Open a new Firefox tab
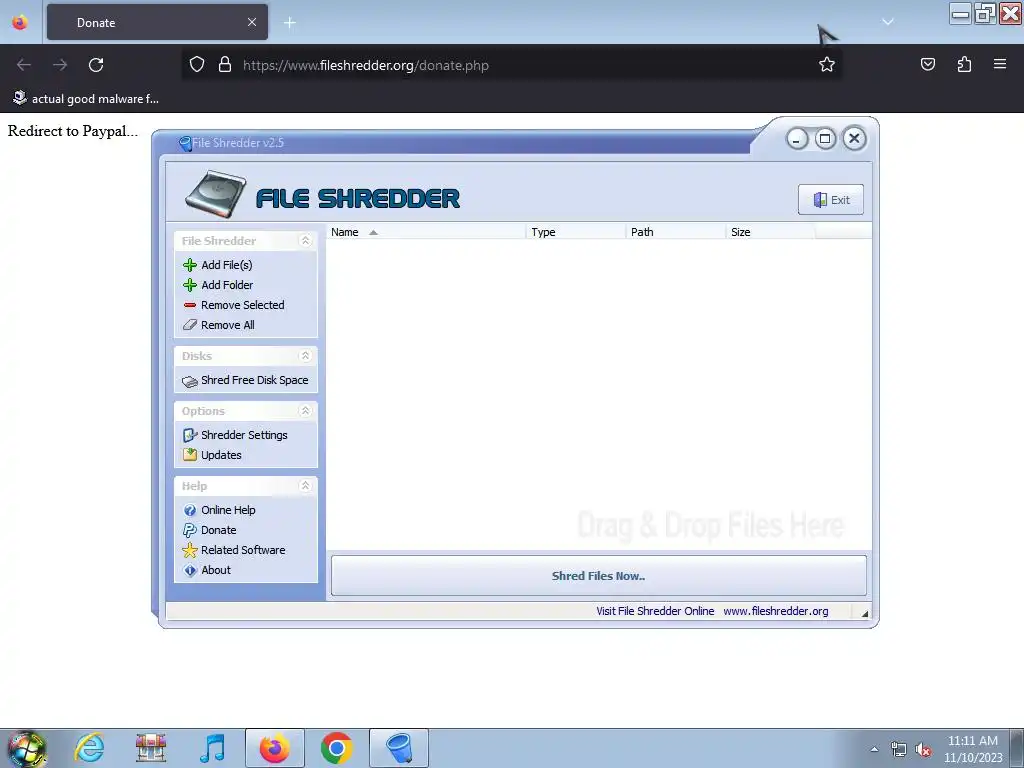This screenshot has width=1024, height=768. pyautogui.click(x=290, y=23)
